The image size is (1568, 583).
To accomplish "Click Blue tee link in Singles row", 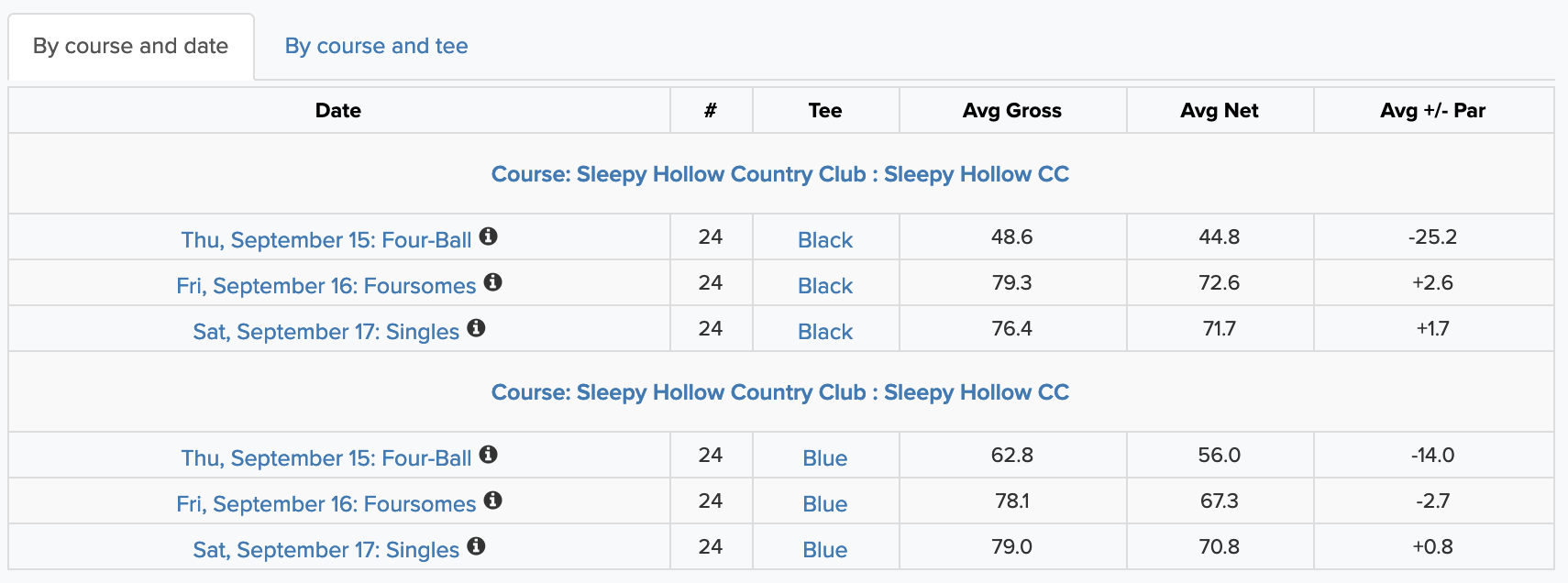I will (x=825, y=550).
